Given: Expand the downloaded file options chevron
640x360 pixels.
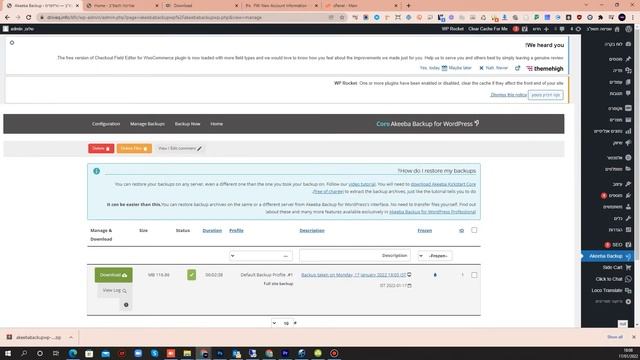Looking at the screenshot, I should (71, 338).
